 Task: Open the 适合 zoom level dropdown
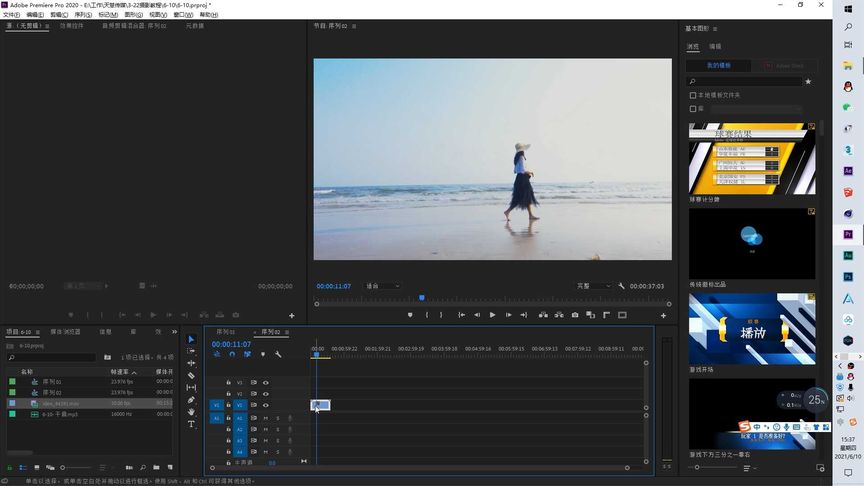(385, 286)
